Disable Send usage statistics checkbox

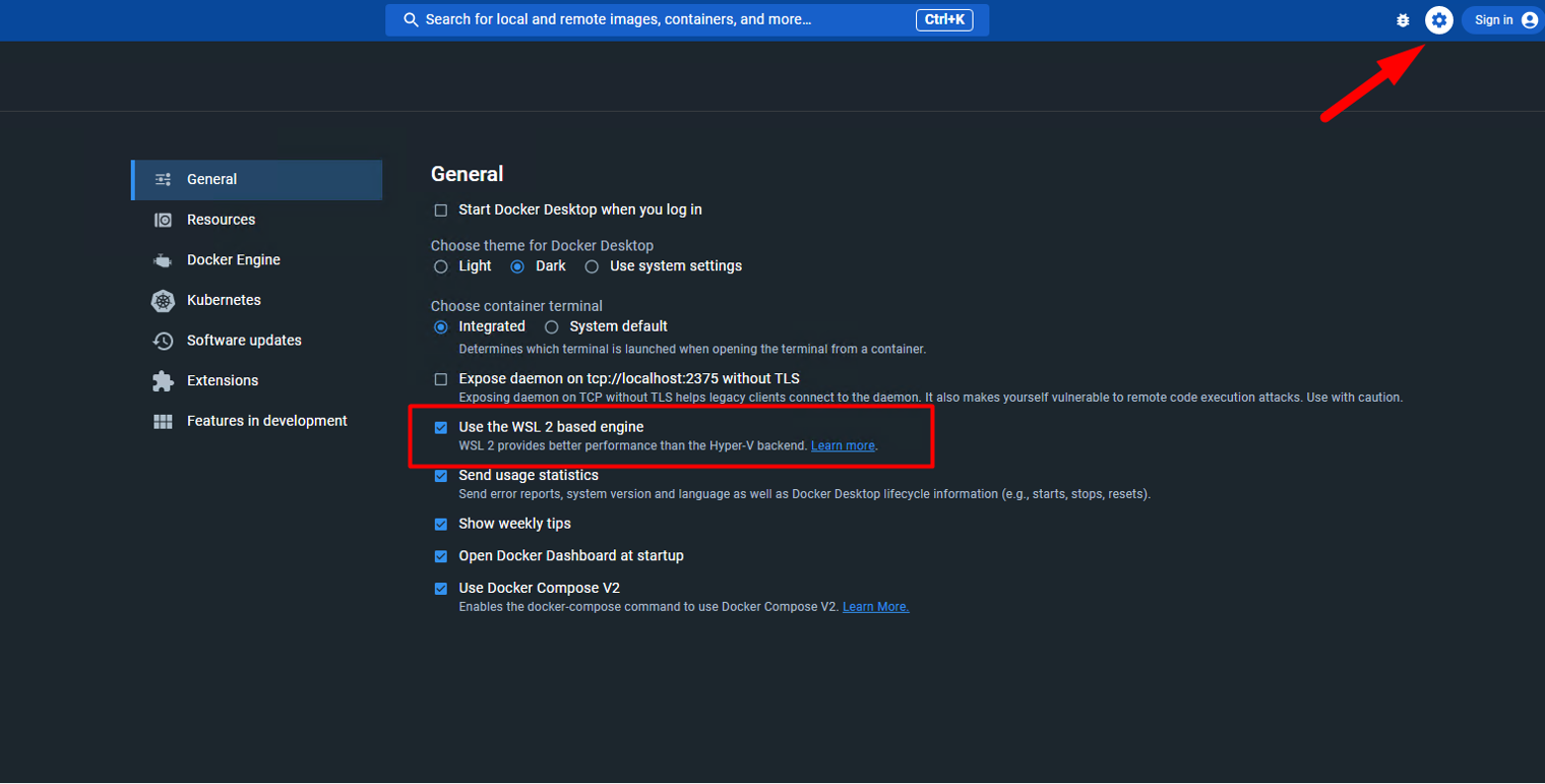coord(441,476)
